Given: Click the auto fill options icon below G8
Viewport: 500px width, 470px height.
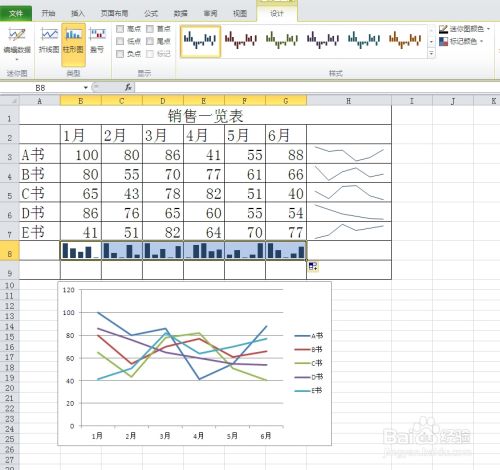Looking at the screenshot, I should point(313,266).
